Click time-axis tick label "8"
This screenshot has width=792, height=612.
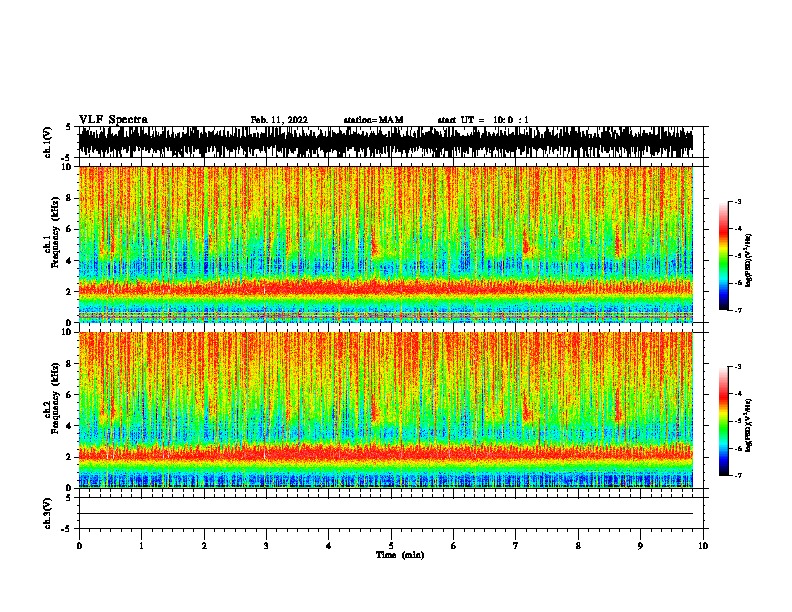[x=578, y=546]
